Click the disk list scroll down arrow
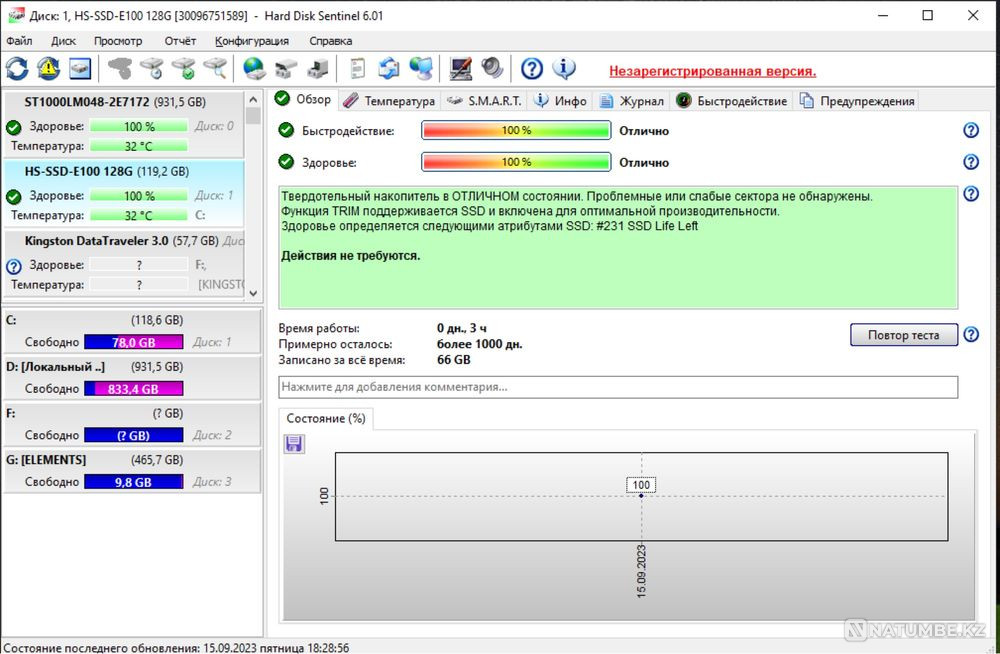The image size is (1000, 654). click(253, 293)
